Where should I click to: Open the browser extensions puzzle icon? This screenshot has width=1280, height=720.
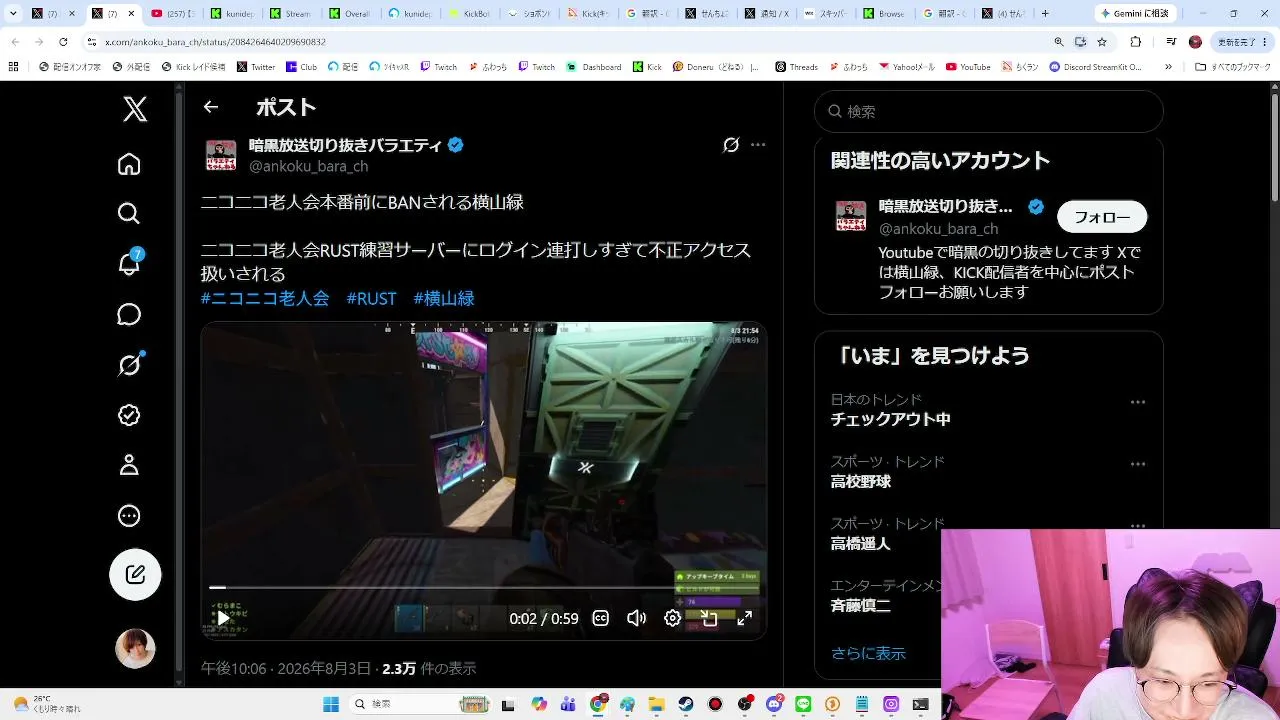[1135, 42]
